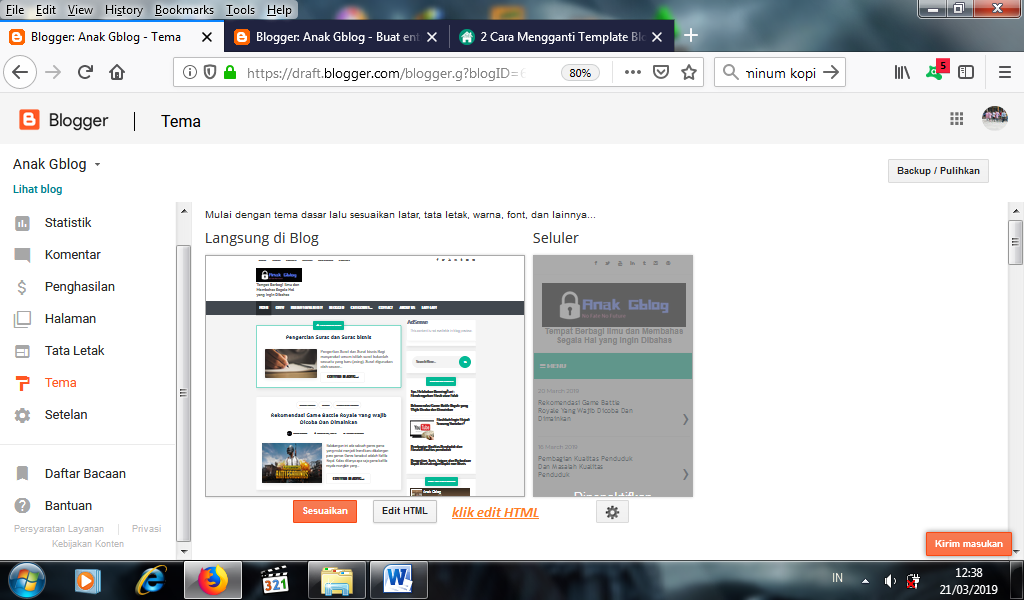The height and width of the screenshot is (600, 1024).
Task: Open the Firefox hamburger menu
Action: coord(1005,72)
